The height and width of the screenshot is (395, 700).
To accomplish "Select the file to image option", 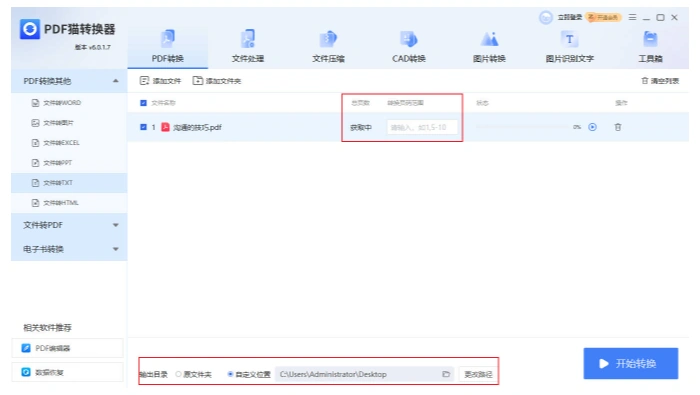I will point(69,123).
